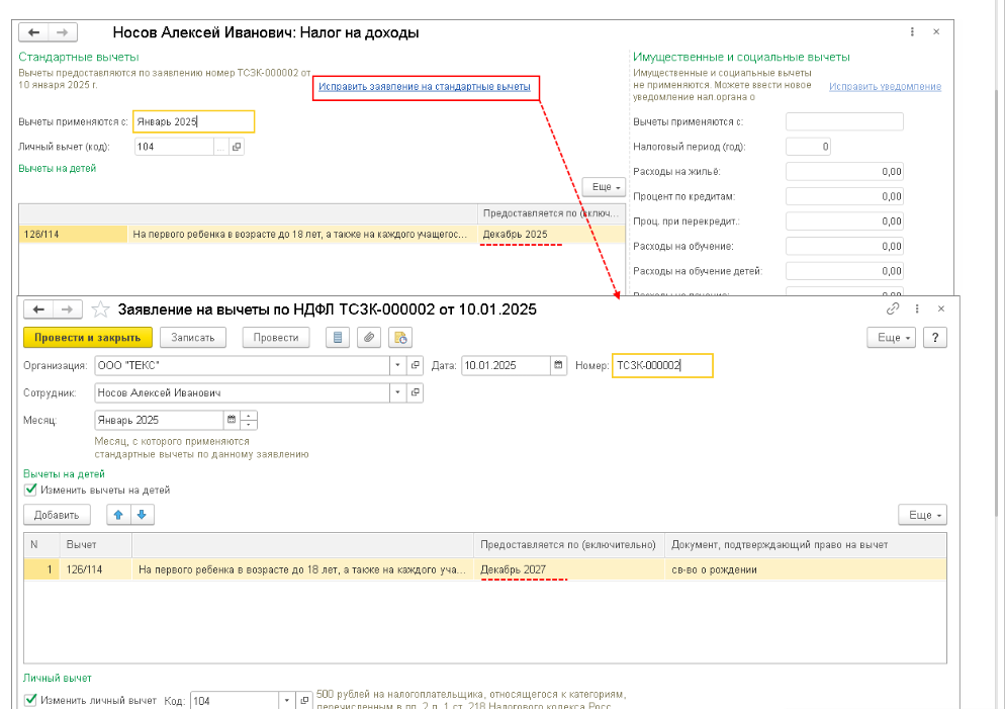Viewport: 1006px width, 710px height.
Task: Click back arrow in Заявление на вычеты window
Action: (38, 310)
